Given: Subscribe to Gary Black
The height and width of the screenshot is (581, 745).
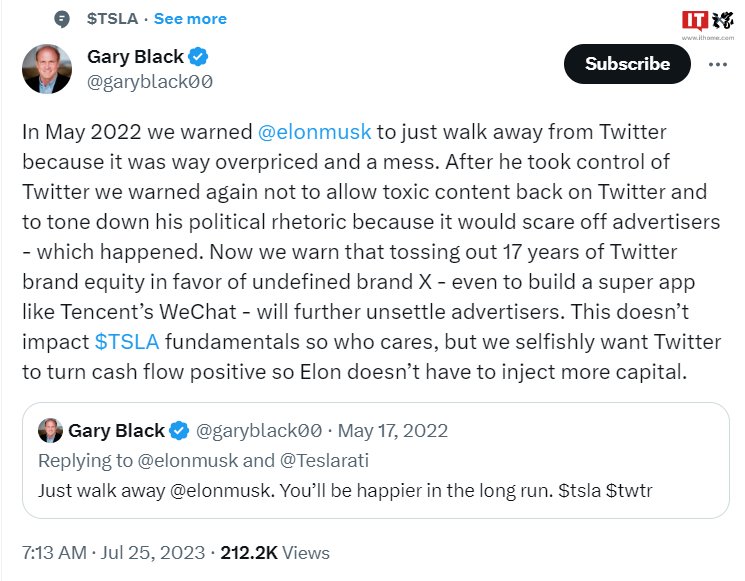Looking at the screenshot, I should pyautogui.click(x=627, y=64).
